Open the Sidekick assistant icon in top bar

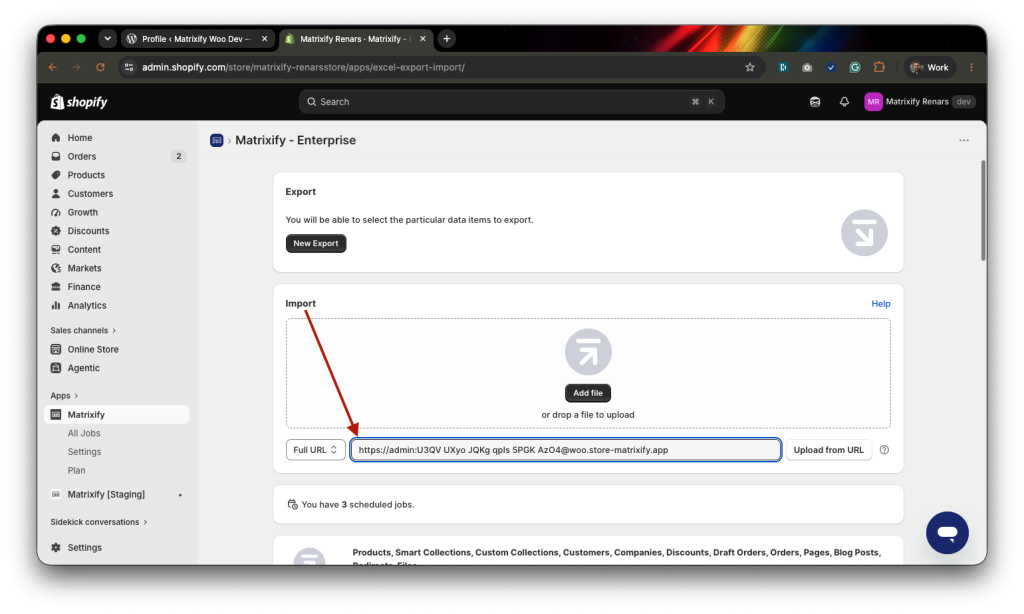pyautogui.click(x=815, y=102)
